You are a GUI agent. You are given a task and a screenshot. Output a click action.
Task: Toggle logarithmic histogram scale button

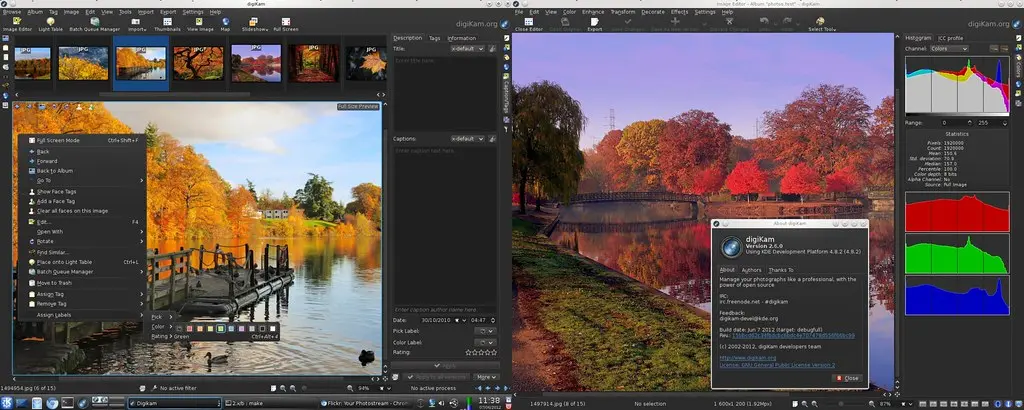[x=1003, y=48]
